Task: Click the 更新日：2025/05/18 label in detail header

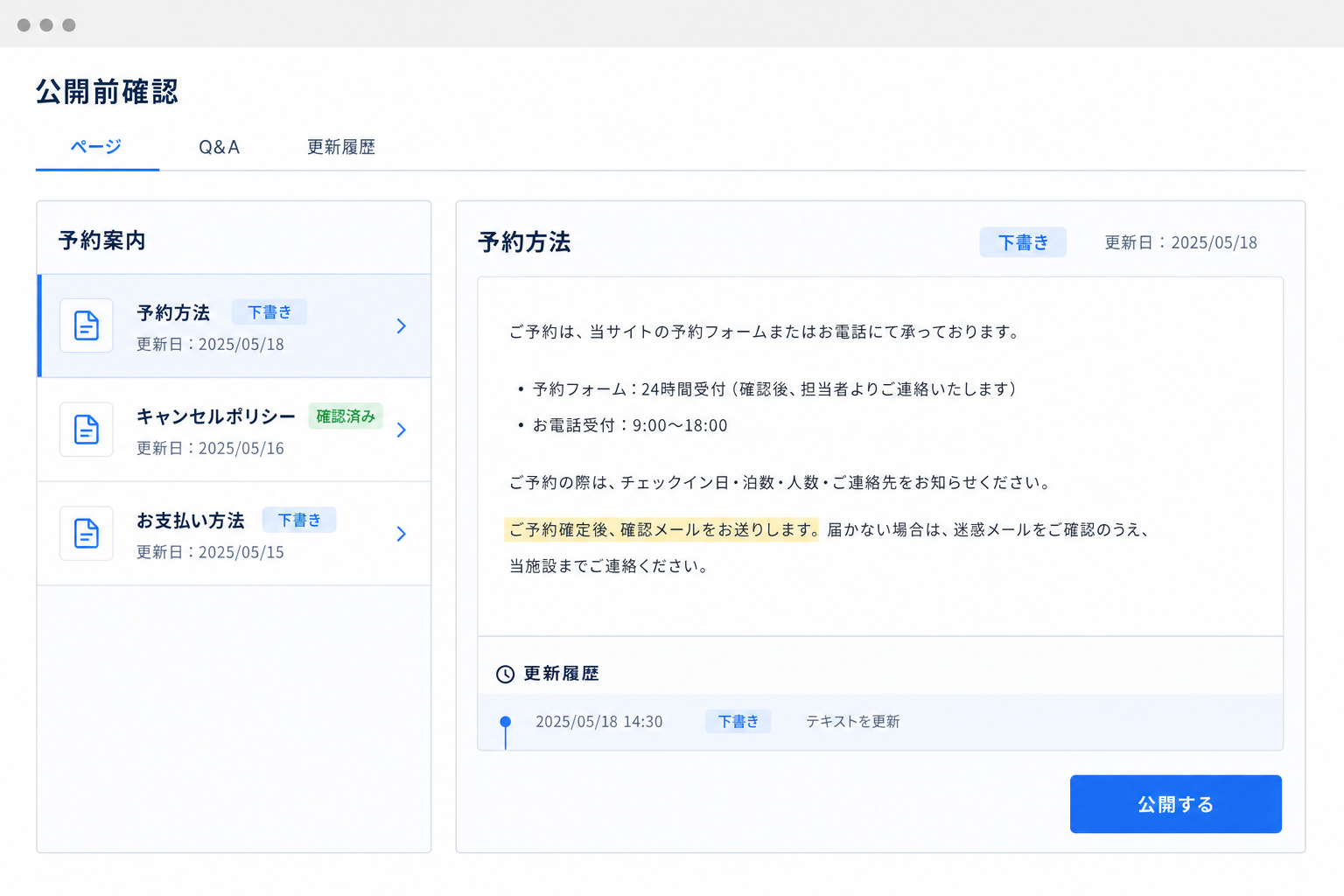Action: tap(1180, 242)
